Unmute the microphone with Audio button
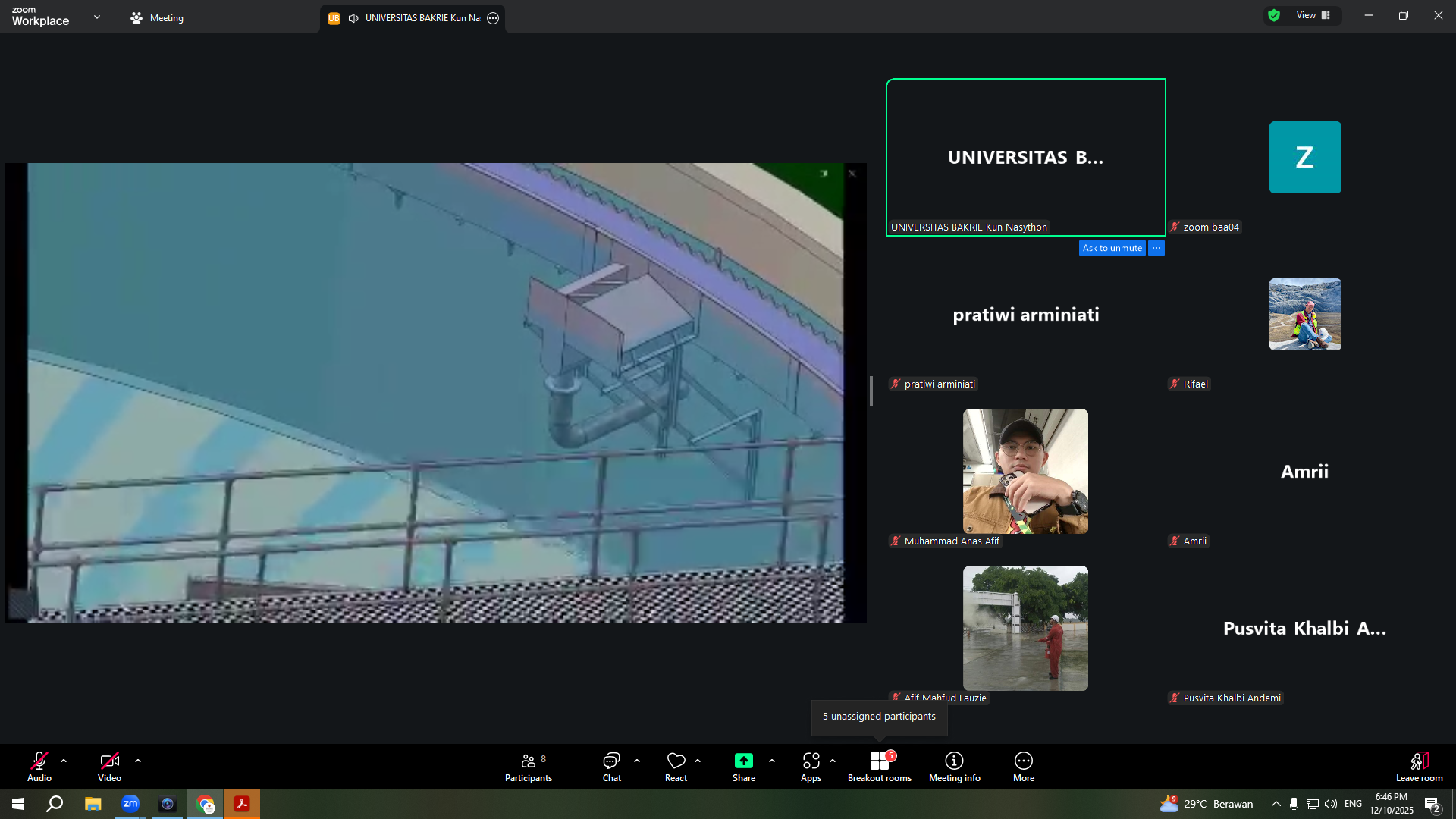The image size is (1456, 819). [x=39, y=767]
